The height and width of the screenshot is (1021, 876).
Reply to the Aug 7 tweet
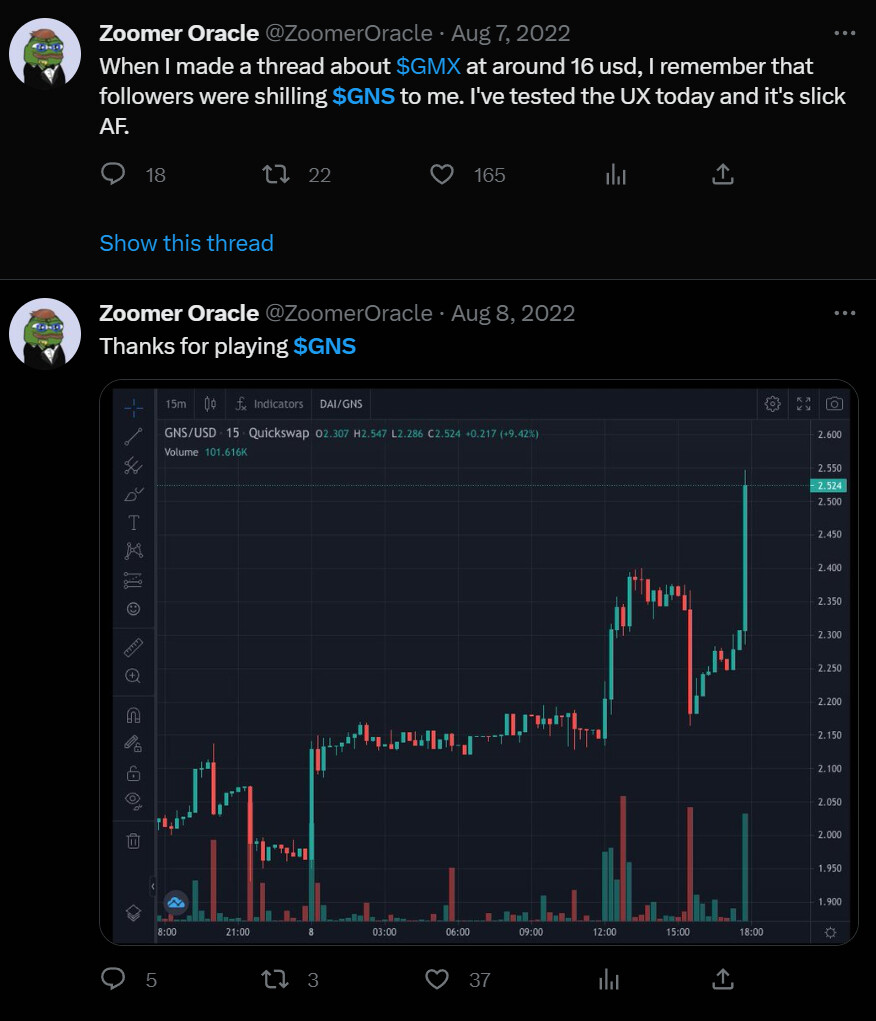[114, 175]
